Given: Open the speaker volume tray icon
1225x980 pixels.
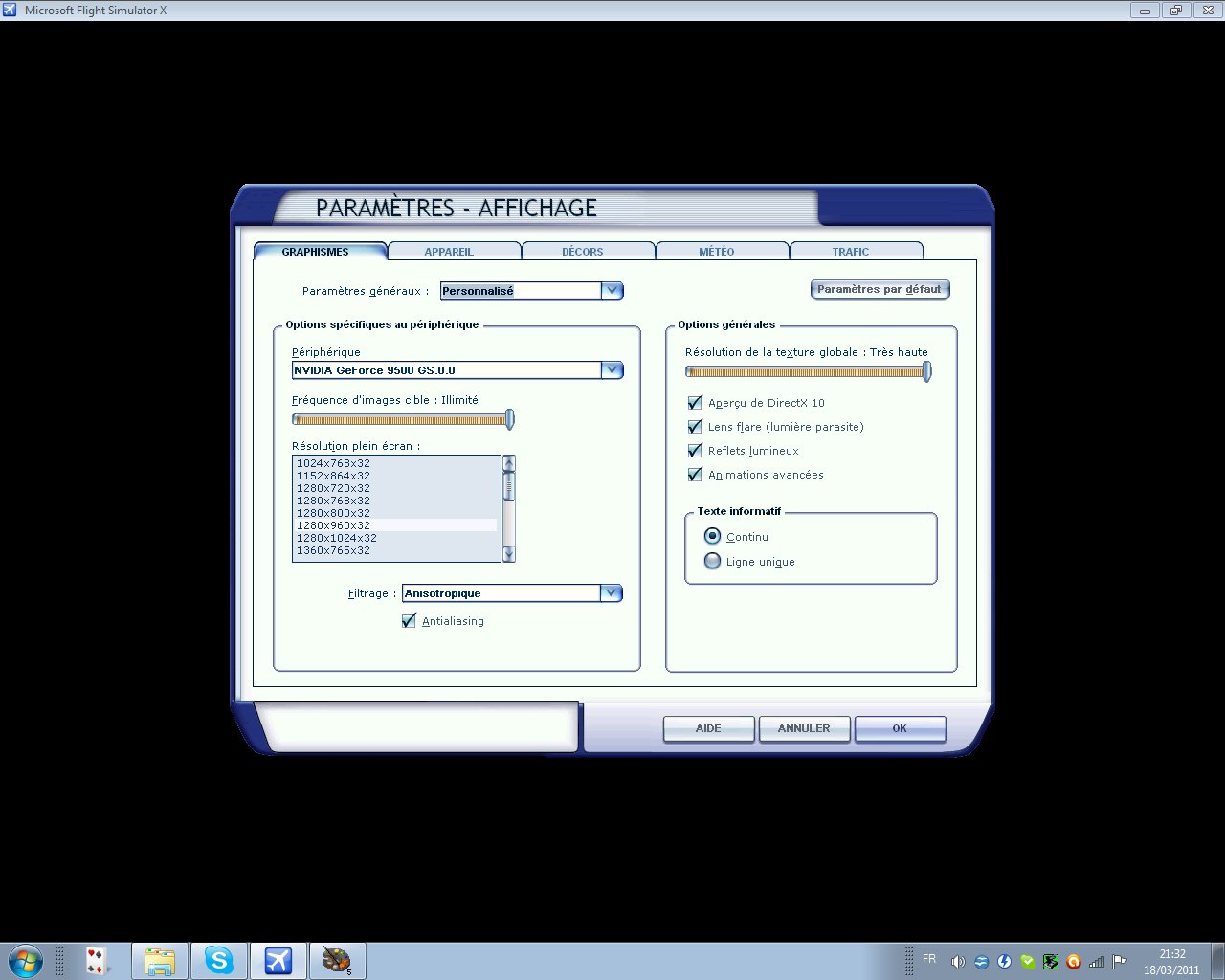Looking at the screenshot, I should pos(958,962).
